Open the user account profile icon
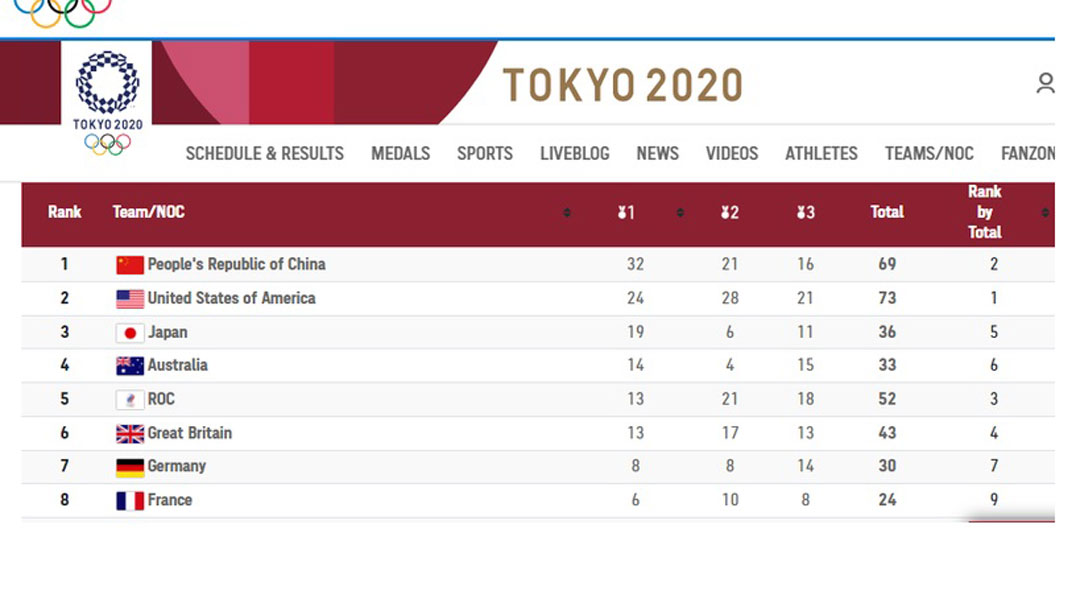 point(1045,83)
